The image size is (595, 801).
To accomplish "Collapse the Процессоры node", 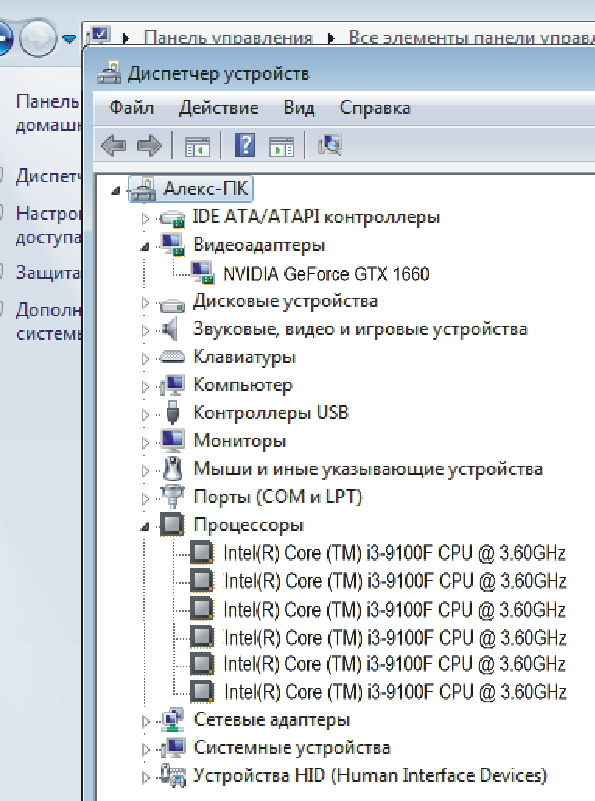I will click(146, 527).
